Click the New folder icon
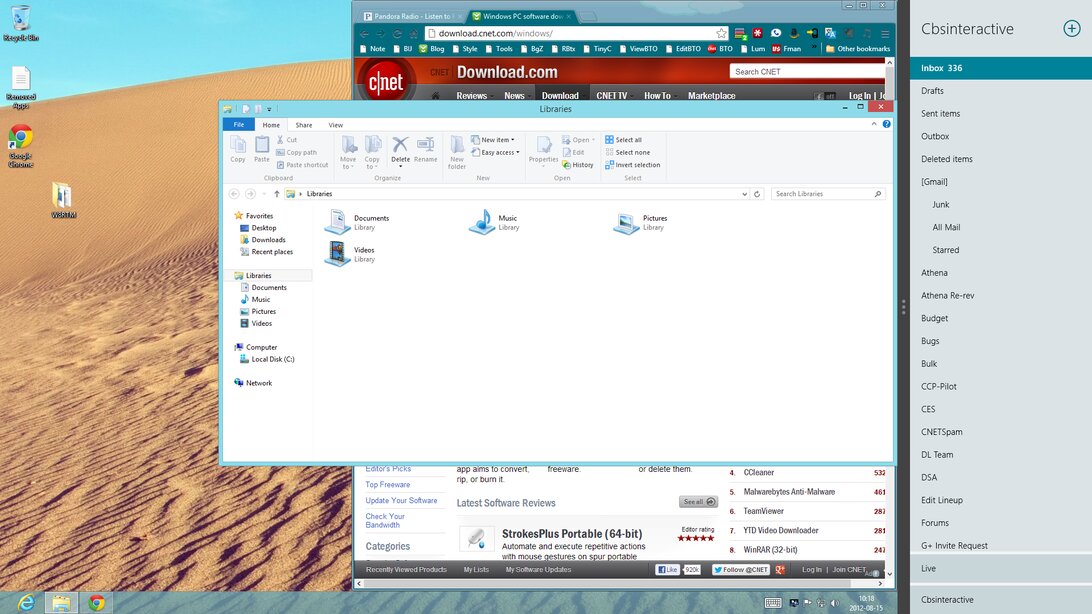This screenshot has height=614, width=1092. pyautogui.click(x=457, y=146)
